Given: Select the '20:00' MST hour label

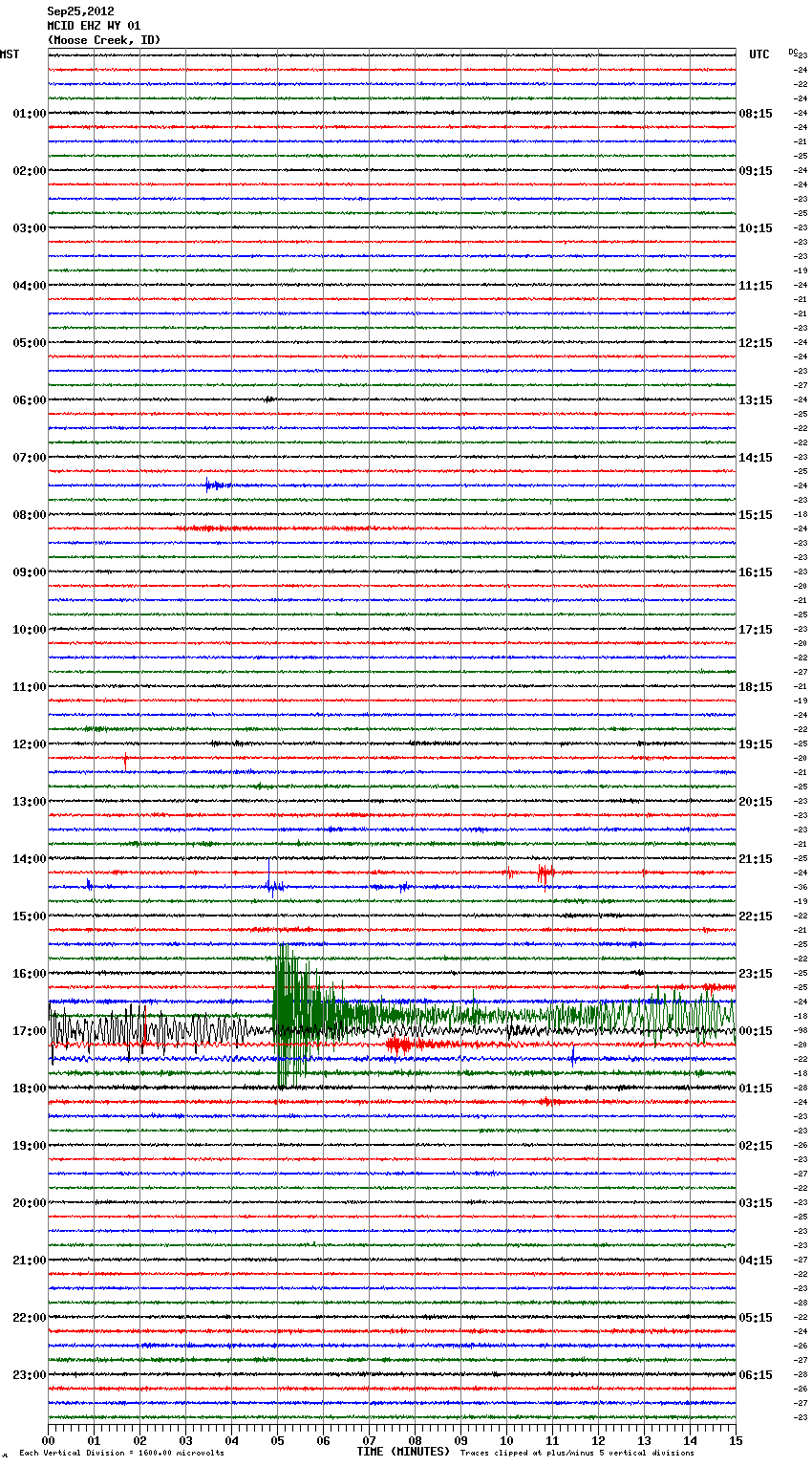Looking at the screenshot, I should click(30, 1203).
